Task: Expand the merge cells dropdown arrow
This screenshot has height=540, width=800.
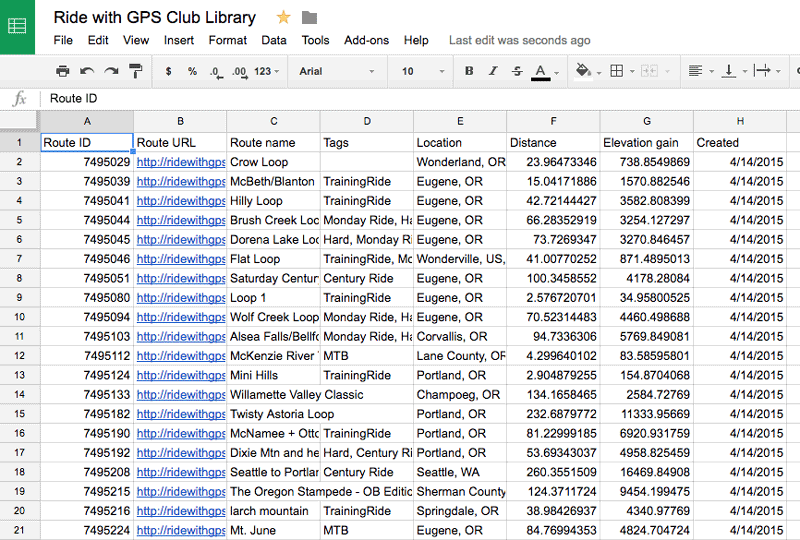Action: (x=667, y=71)
